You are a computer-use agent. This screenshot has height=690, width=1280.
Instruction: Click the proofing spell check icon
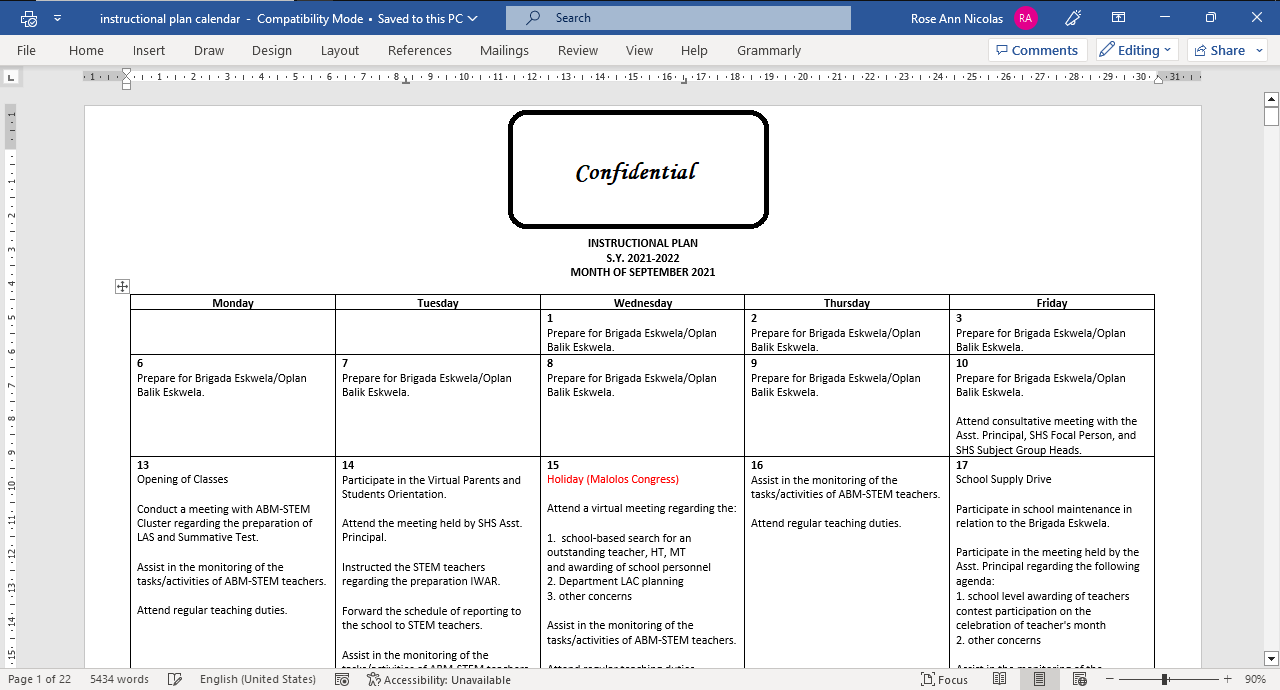176,679
